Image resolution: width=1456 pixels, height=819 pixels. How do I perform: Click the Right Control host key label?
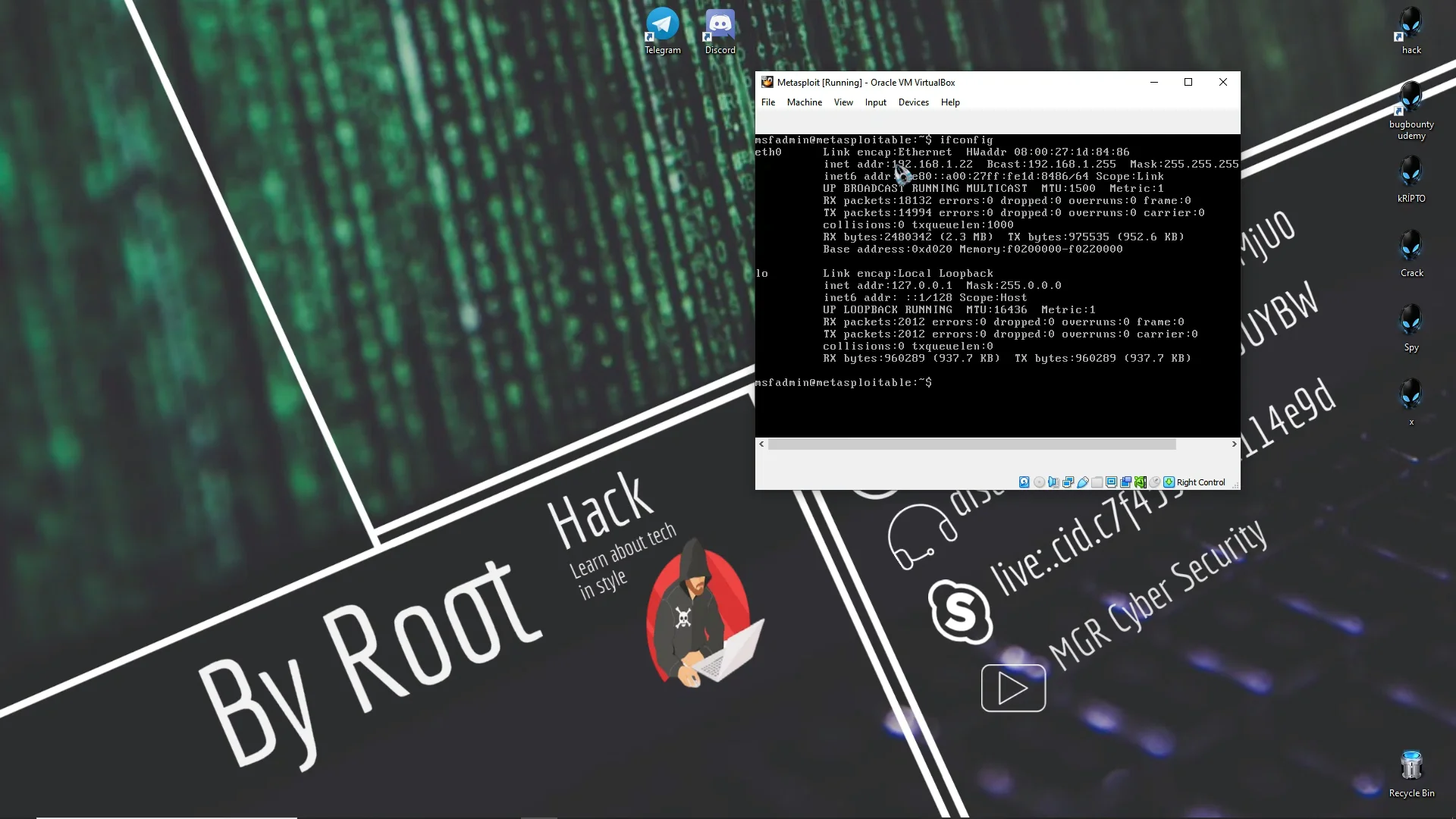[x=1201, y=482]
